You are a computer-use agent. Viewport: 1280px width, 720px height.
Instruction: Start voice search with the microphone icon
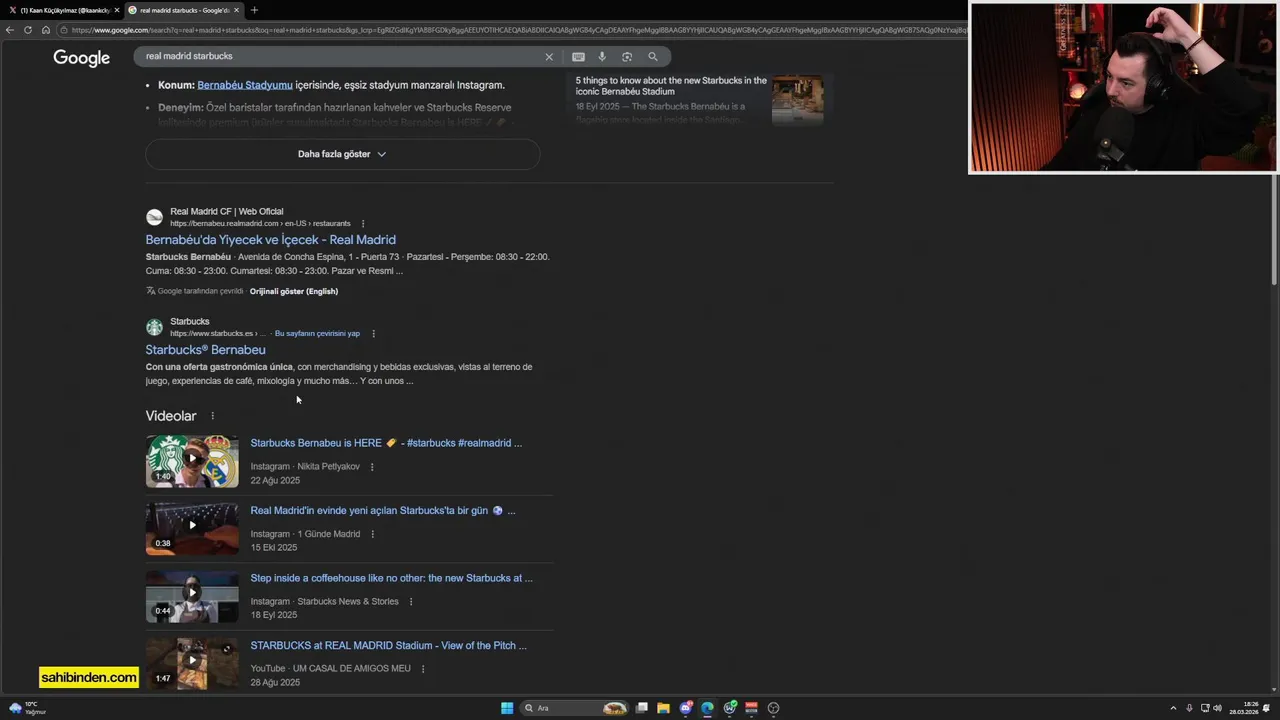pyautogui.click(x=602, y=57)
